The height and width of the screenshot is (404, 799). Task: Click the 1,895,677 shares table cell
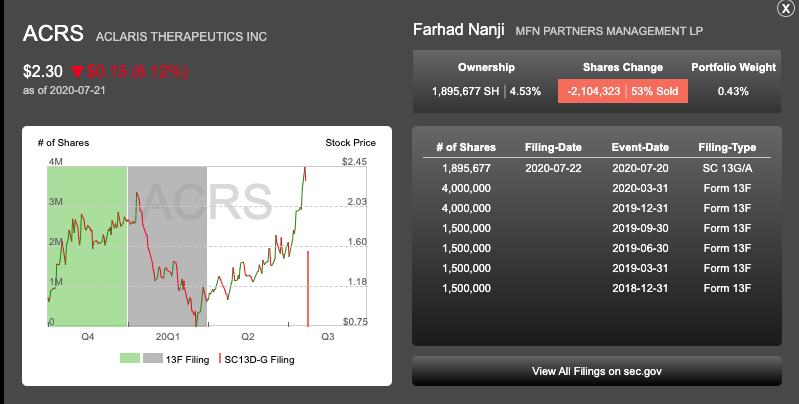click(x=466, y=168)
